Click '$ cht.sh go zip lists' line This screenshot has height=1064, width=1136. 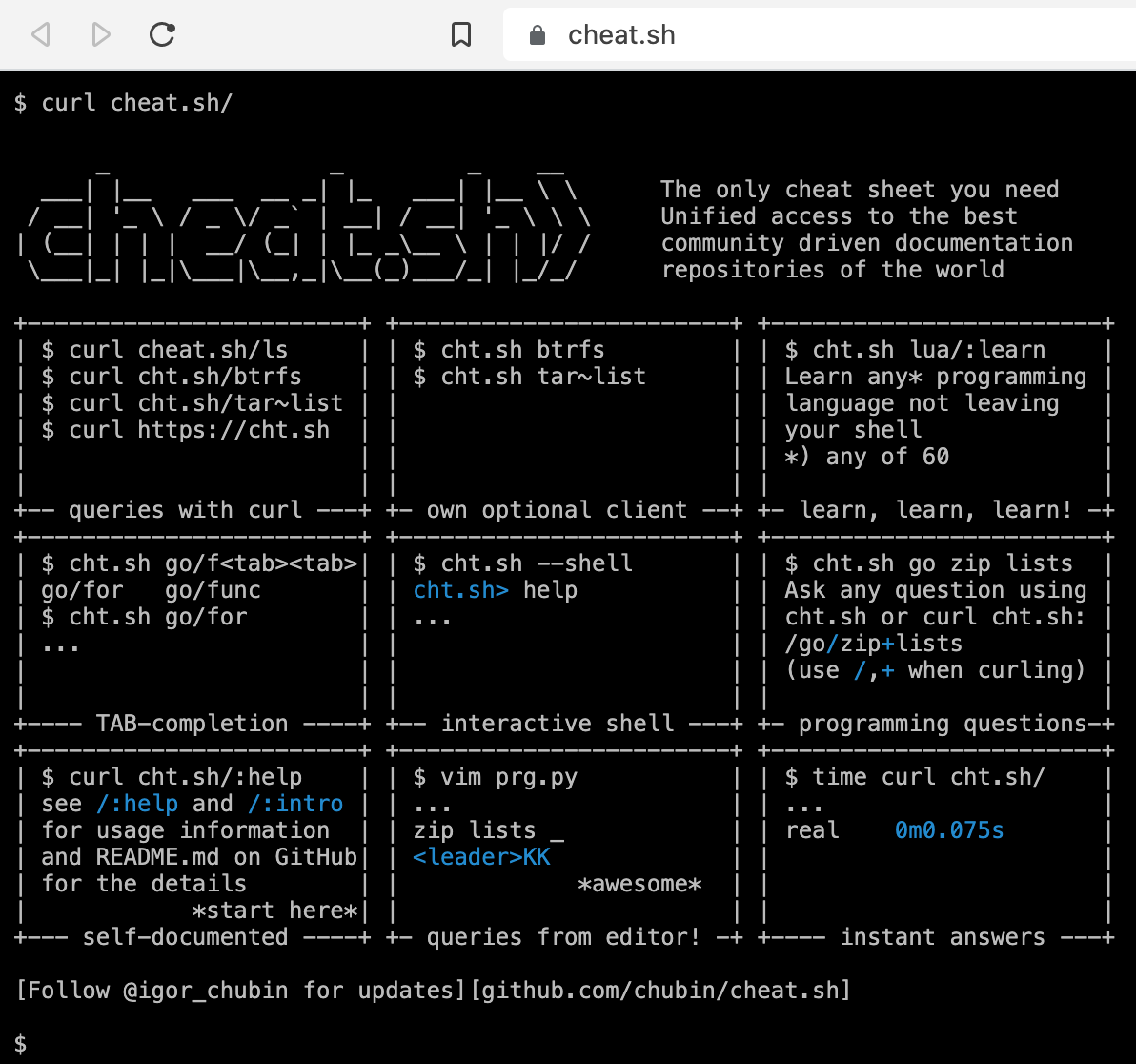coord(929,563)
